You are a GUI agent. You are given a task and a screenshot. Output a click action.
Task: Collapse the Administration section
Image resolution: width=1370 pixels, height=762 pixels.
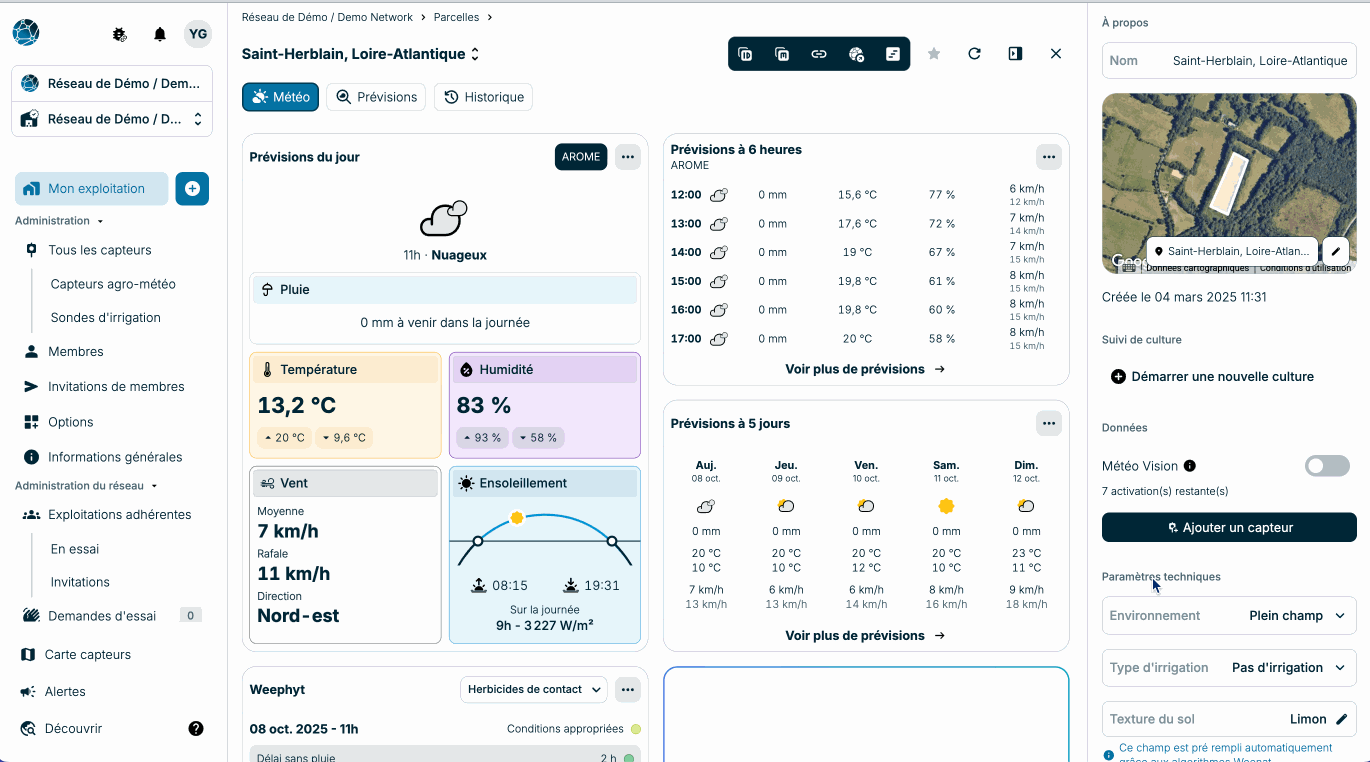(x=59, y=221)
